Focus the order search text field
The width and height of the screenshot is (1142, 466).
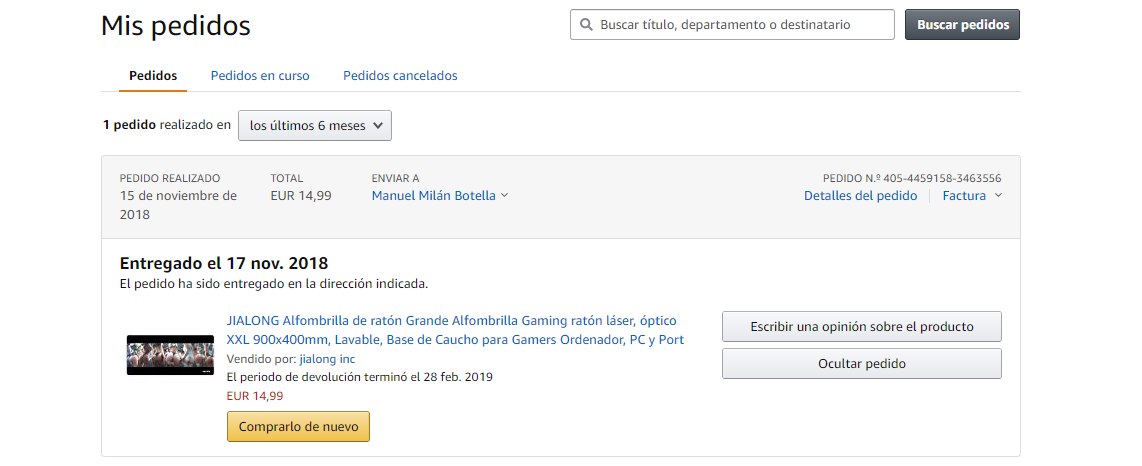coord(740,25)
